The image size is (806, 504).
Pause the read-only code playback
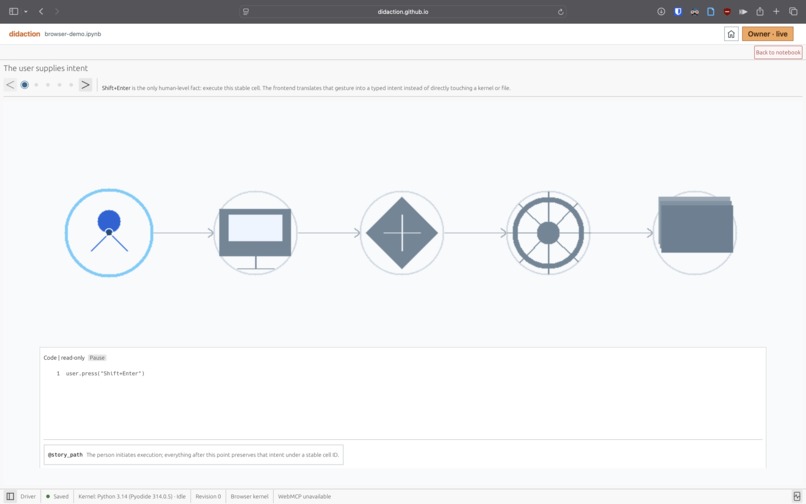tap(97, 357)
